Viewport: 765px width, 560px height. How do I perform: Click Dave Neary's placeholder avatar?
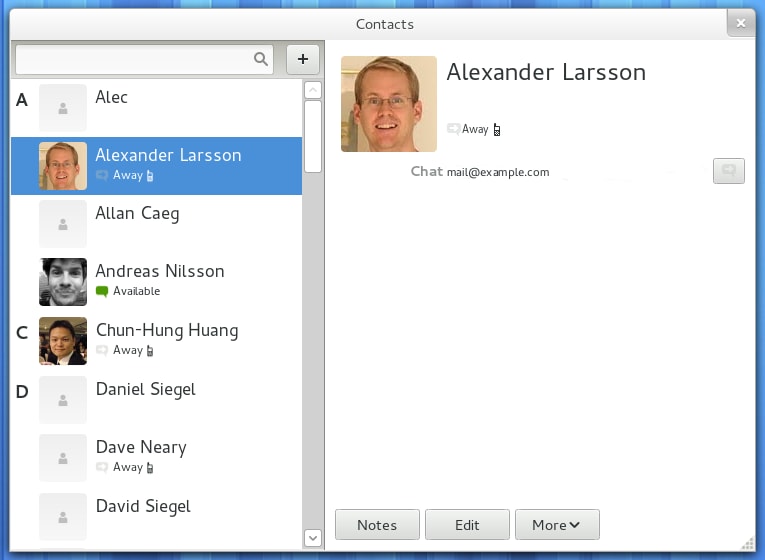(63, 458)
